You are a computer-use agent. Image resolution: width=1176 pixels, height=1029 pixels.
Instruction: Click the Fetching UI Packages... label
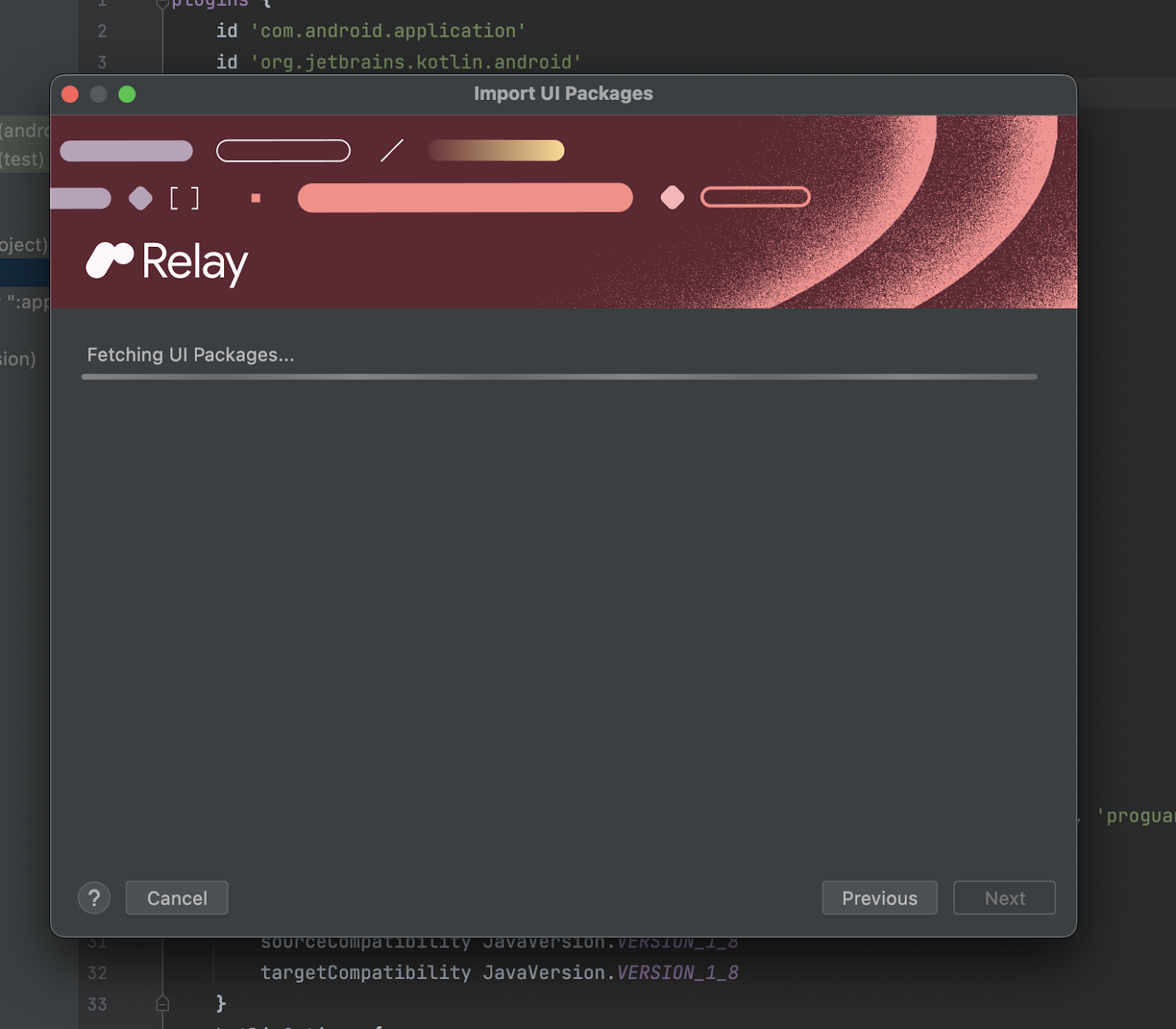191,355
